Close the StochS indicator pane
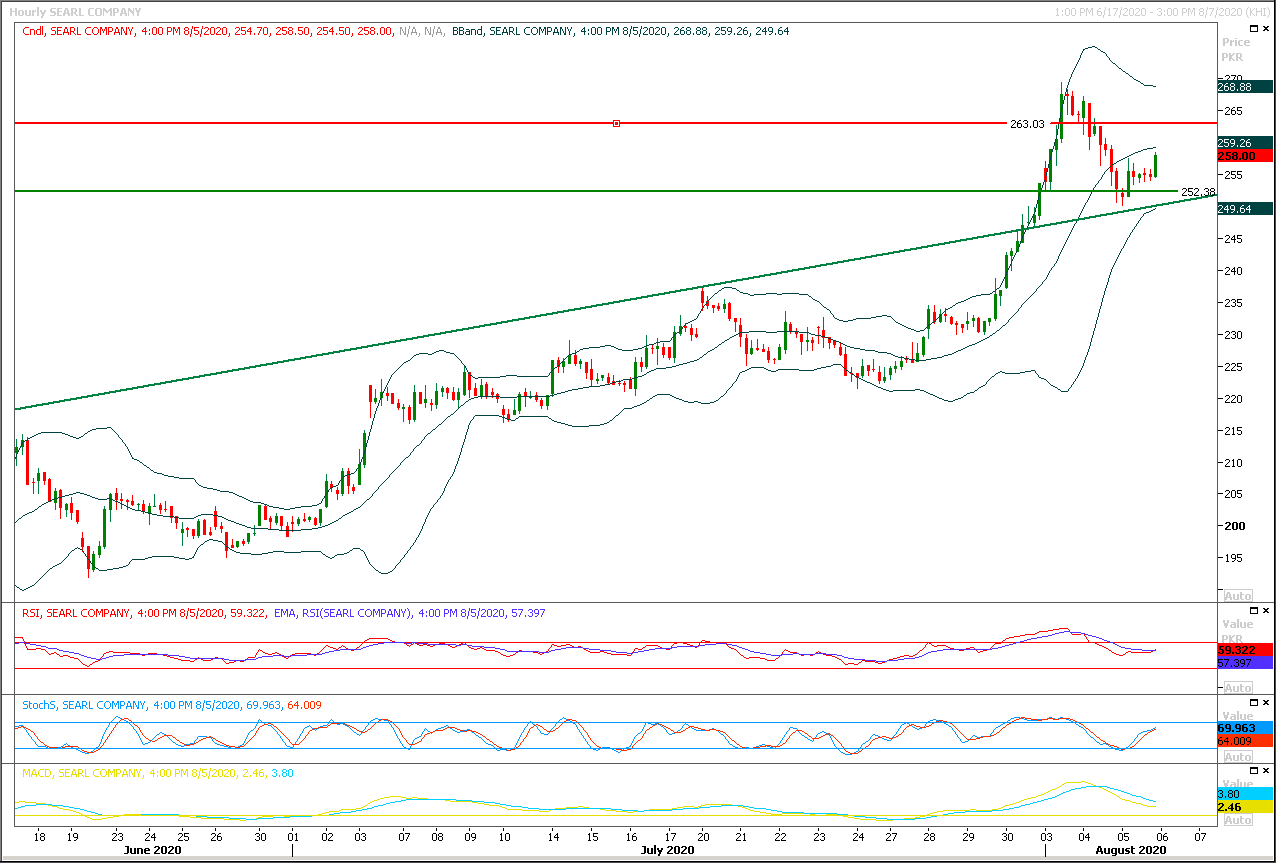The width and height of the screenshot is (1276, 863). tap(1265, 702)
